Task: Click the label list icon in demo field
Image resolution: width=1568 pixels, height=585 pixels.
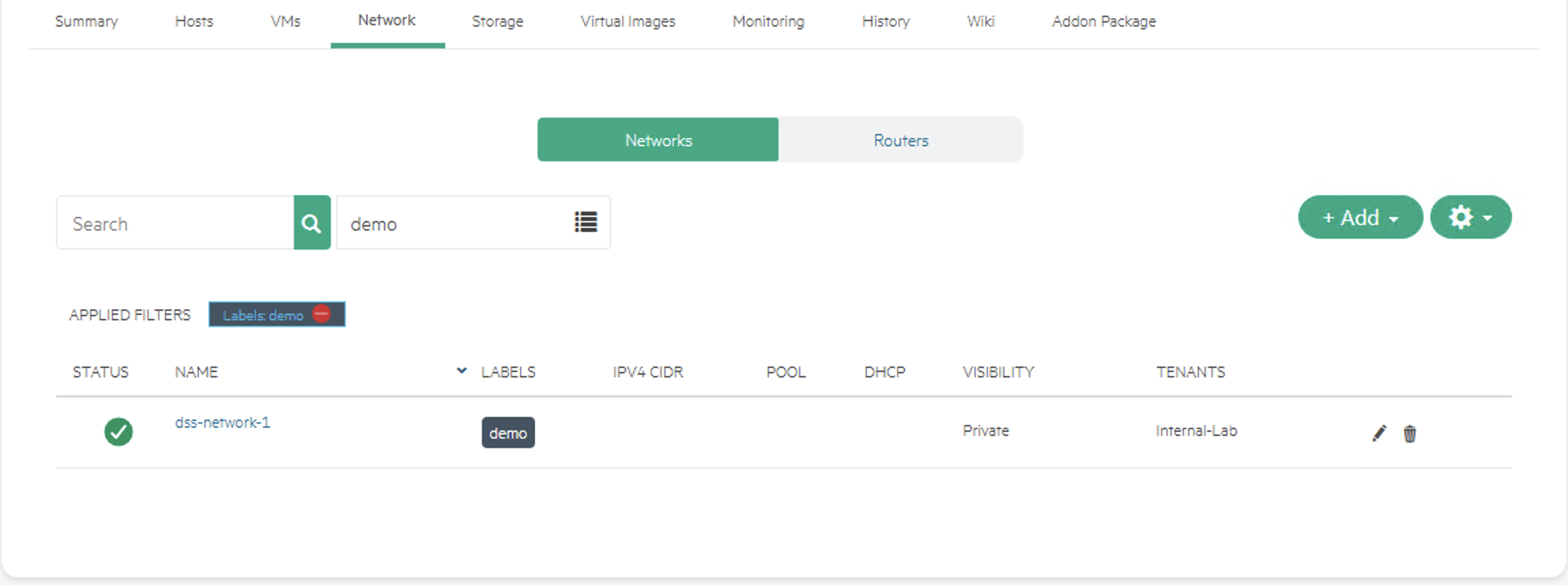Action: tap(585, 222)
